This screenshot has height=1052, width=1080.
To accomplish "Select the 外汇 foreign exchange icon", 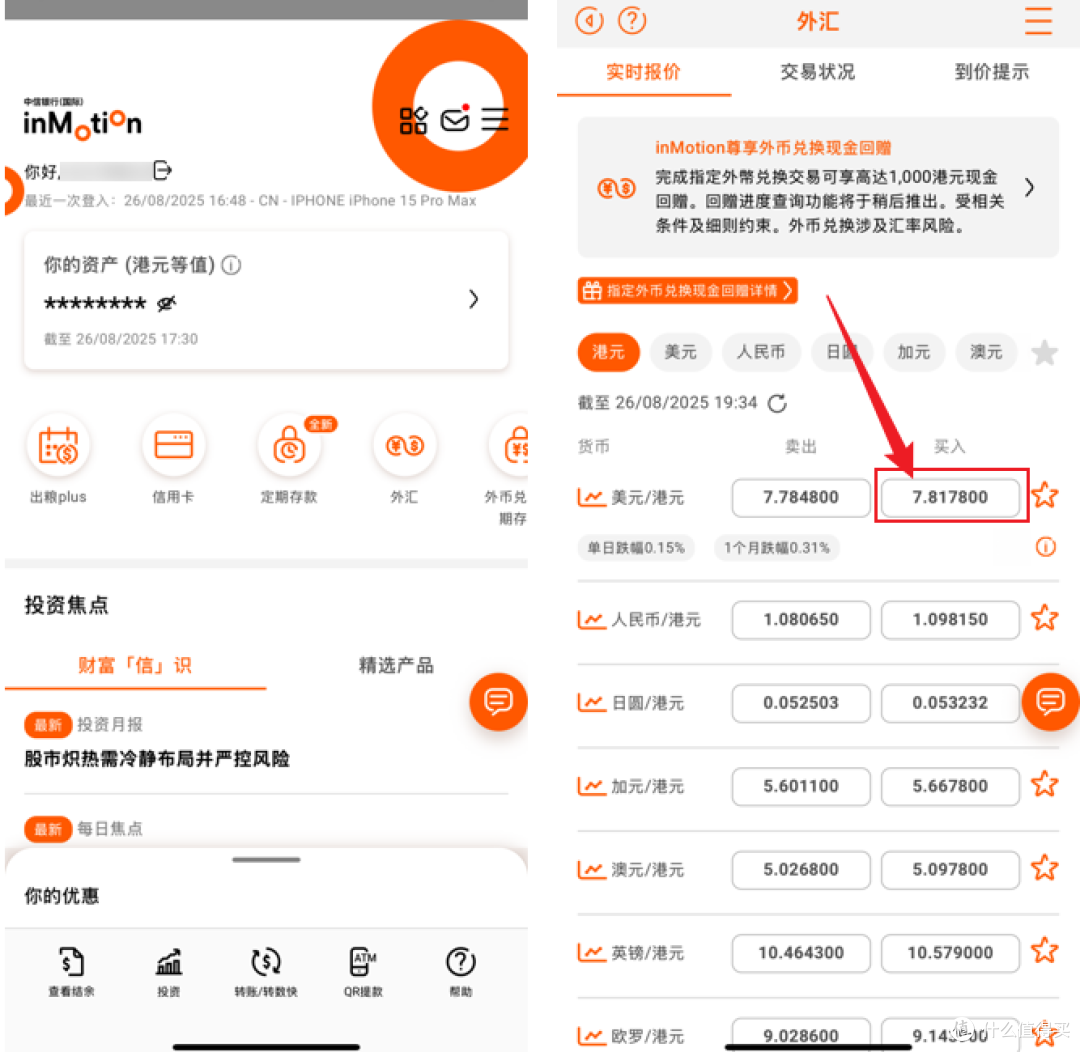I will pyautogui.click(x=404, y=446).
